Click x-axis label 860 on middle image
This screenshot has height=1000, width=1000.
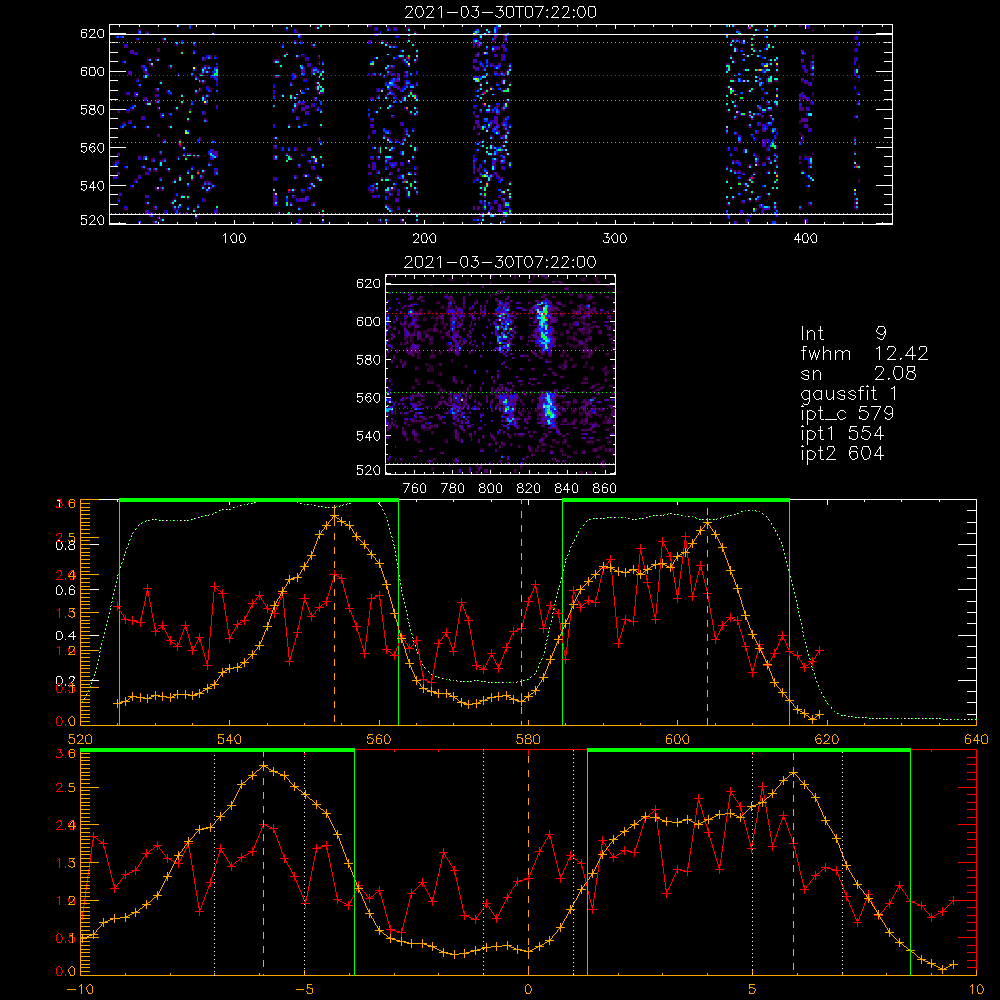coord(605,489)
